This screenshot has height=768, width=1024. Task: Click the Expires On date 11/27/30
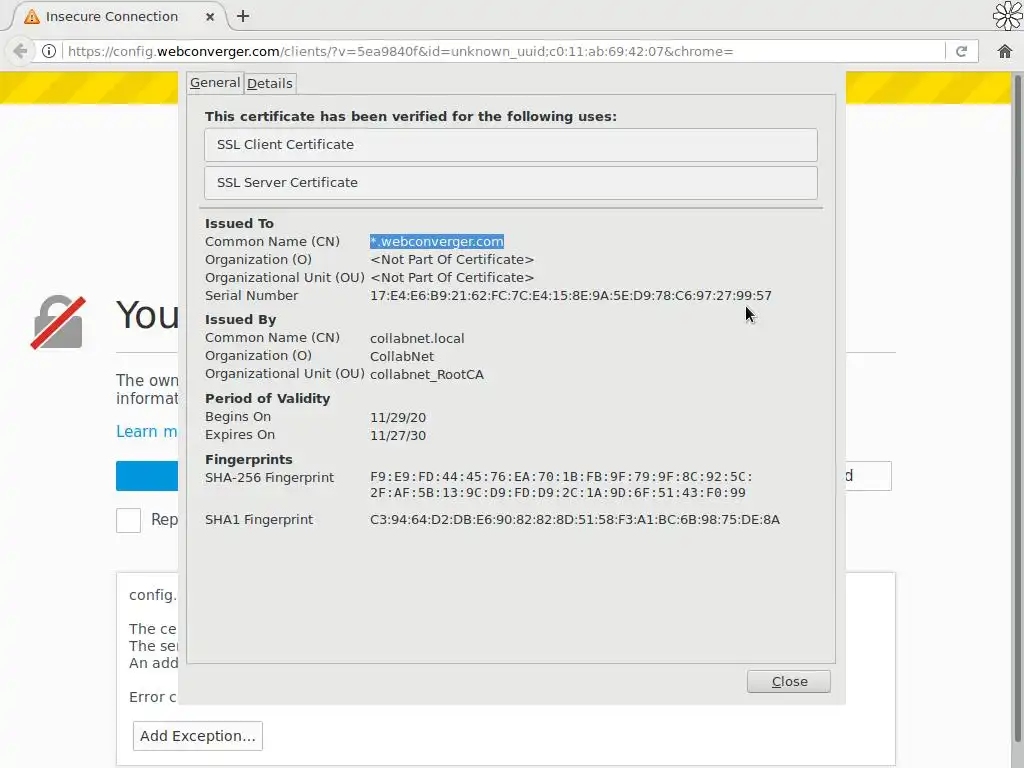pos(398,436)
